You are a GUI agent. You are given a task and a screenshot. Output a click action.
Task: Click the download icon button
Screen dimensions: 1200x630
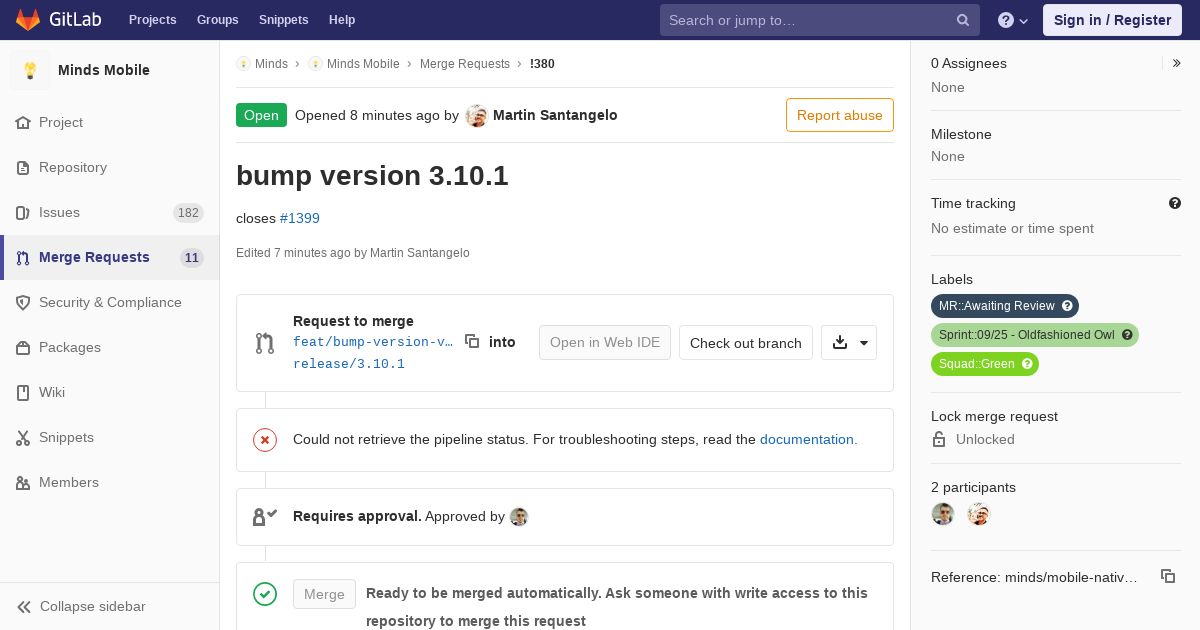[840, 342]
